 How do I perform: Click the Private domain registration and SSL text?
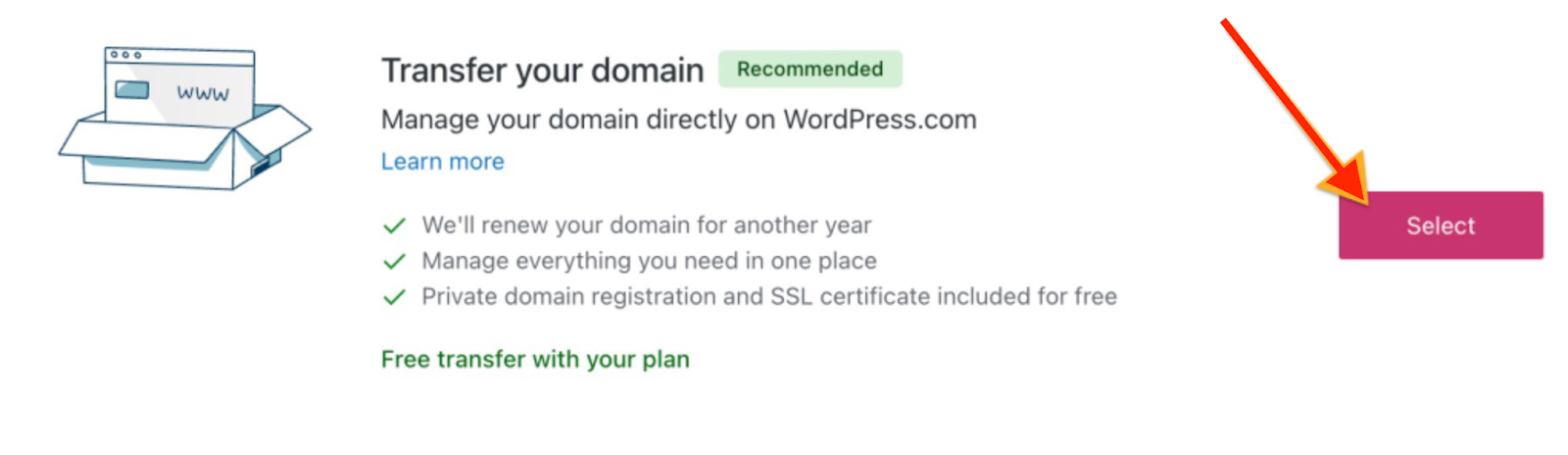click(x=768, y=296)
